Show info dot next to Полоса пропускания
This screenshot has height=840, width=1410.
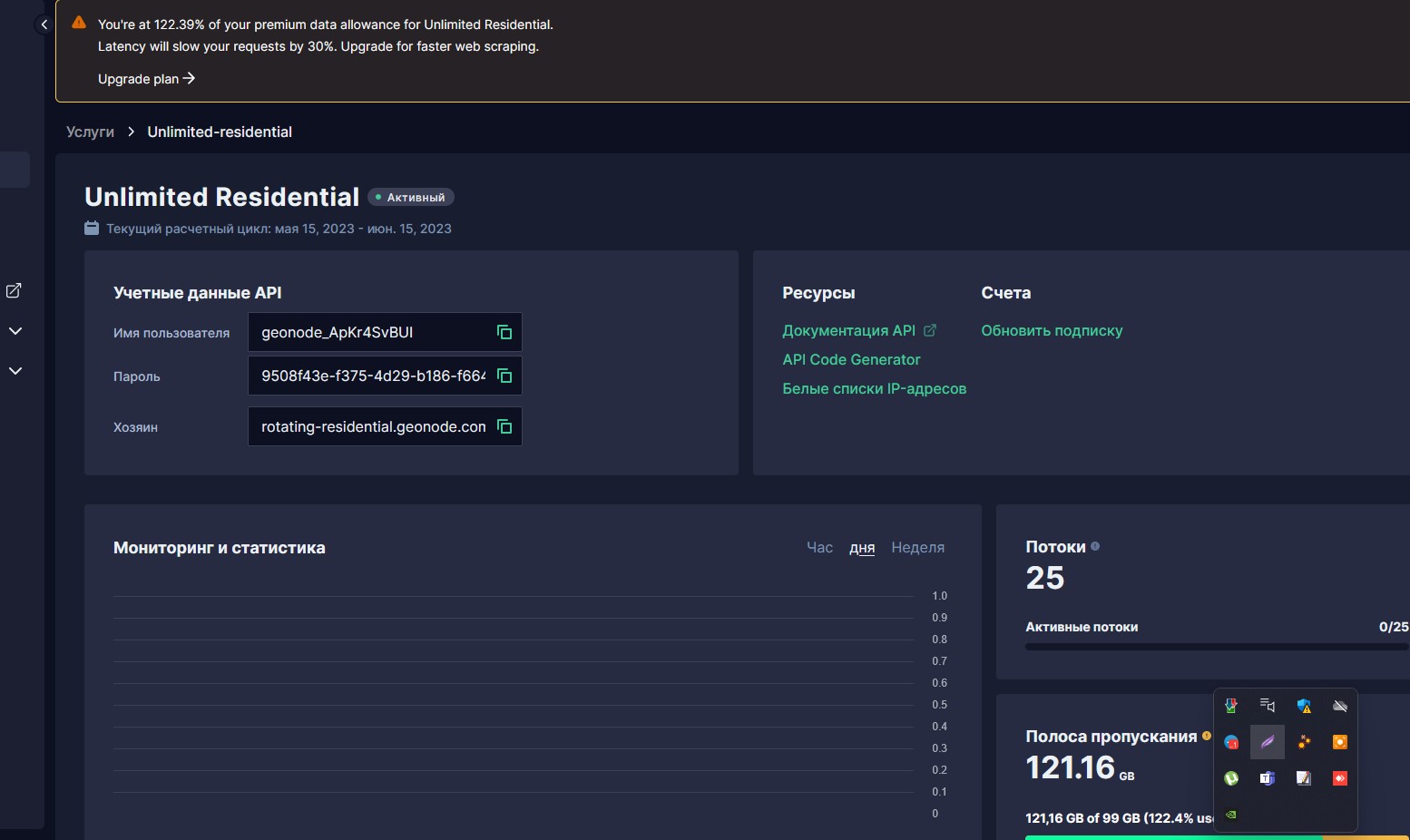tap(1207, 736)
